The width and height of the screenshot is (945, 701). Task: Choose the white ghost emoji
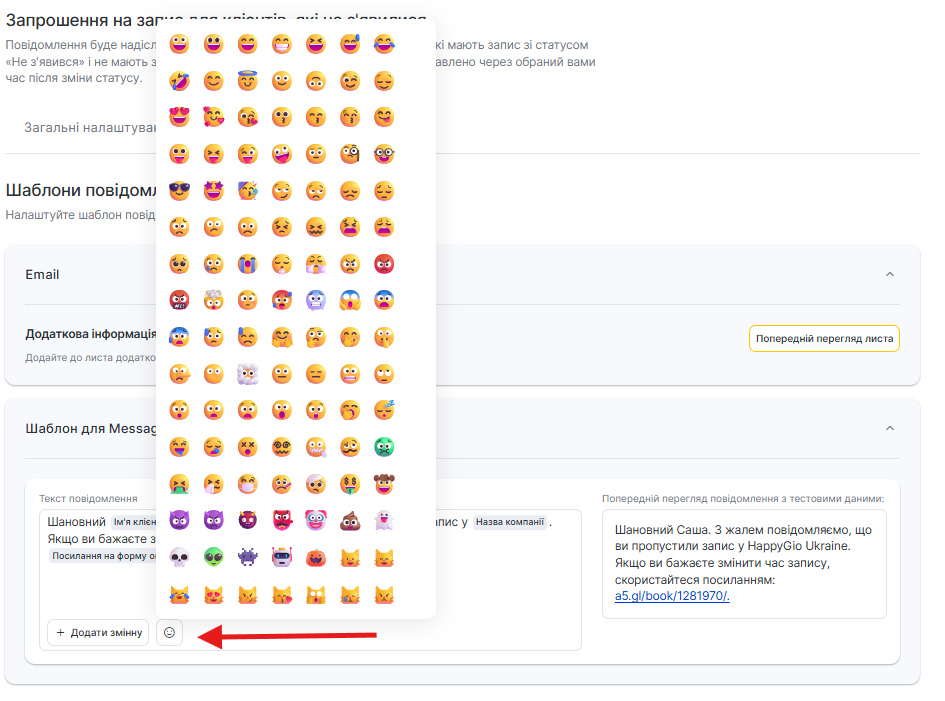(x=384, y=520)
